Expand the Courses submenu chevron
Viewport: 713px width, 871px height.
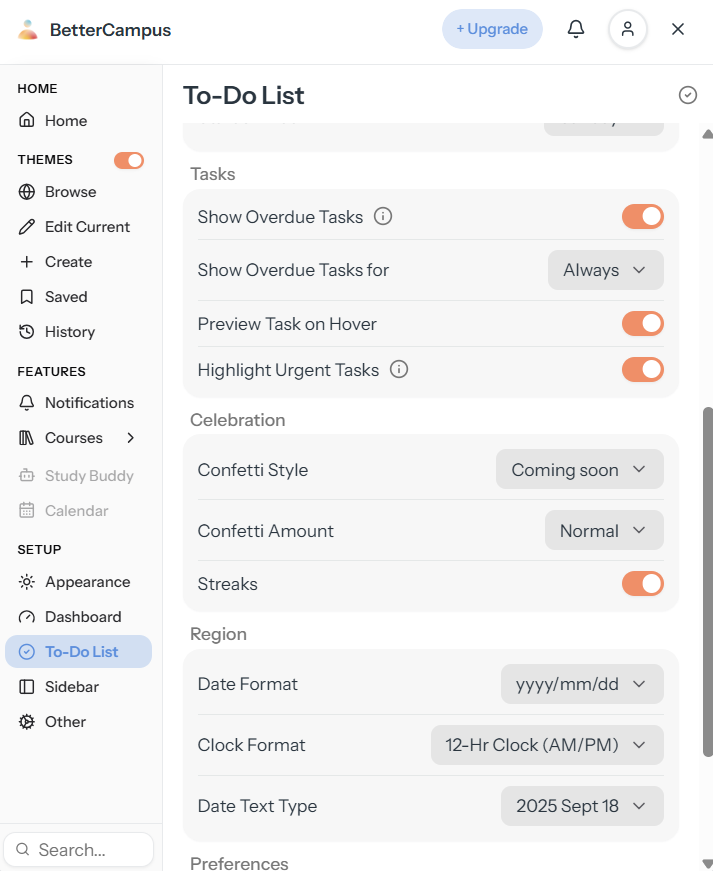130,438
